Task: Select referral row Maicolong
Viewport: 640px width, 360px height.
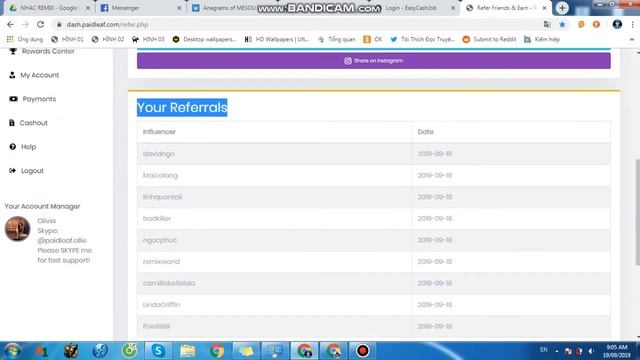Action: 373,176
